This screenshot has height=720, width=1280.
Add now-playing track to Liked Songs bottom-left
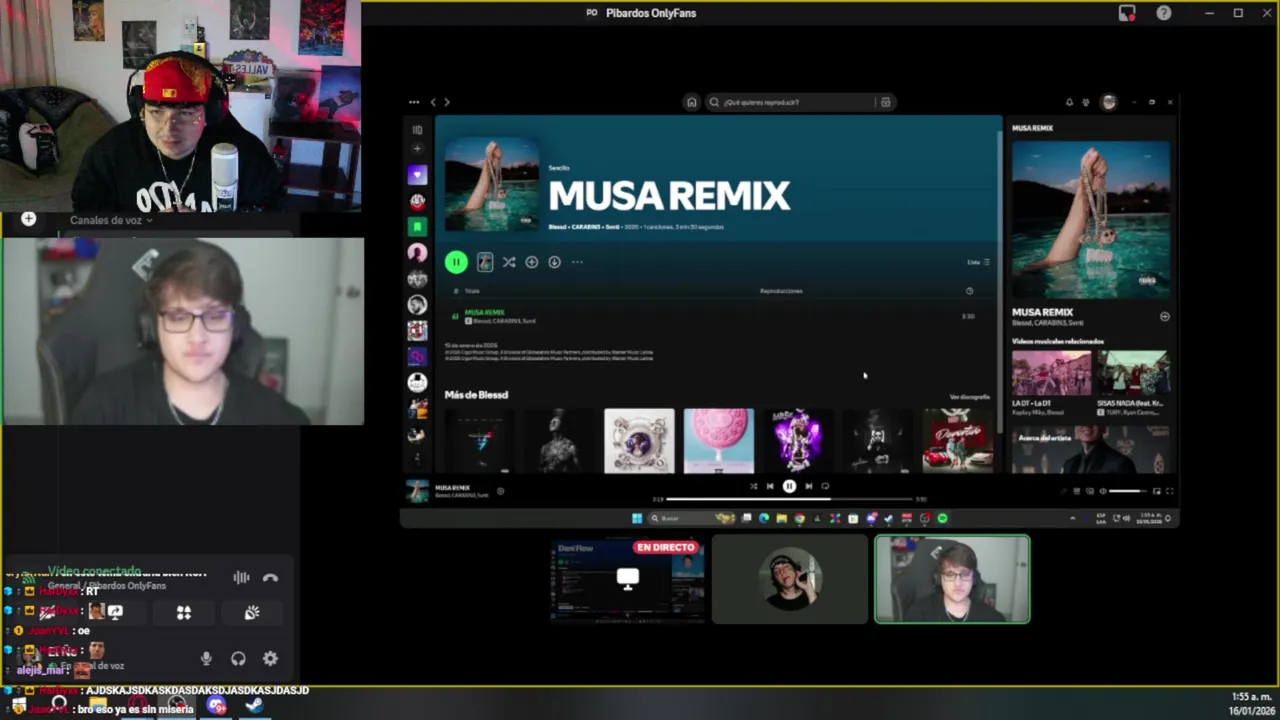pos(501,491)
